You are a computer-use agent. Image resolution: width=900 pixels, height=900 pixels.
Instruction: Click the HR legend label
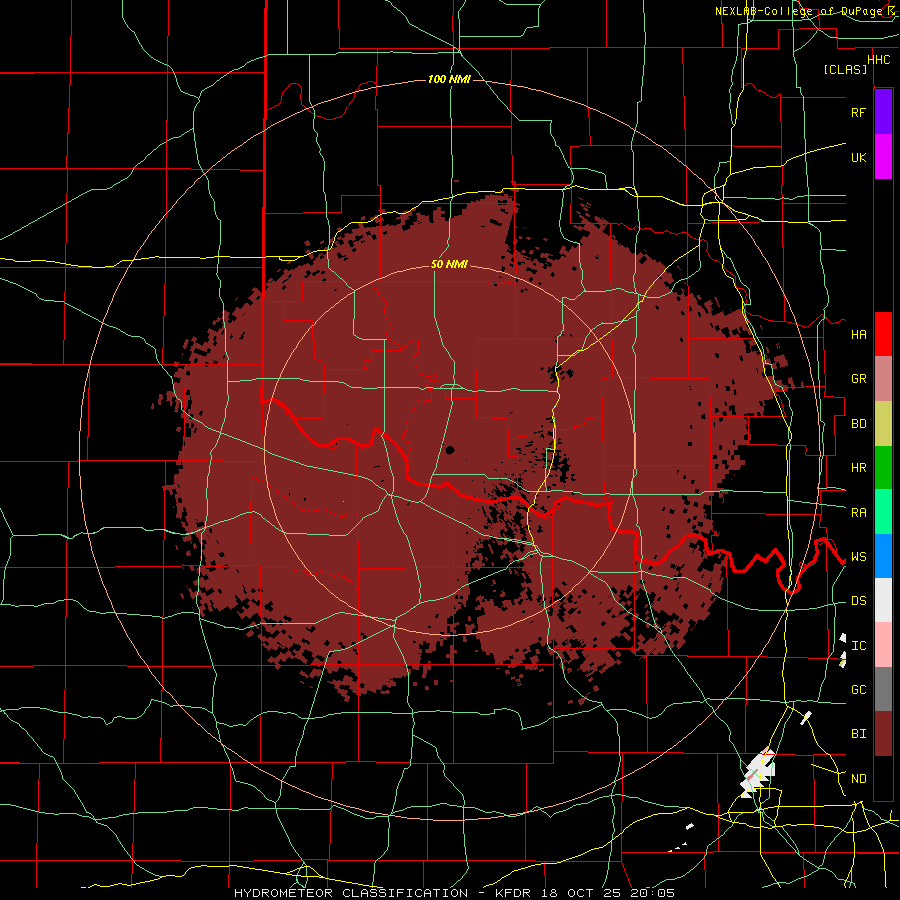point(858,468)
